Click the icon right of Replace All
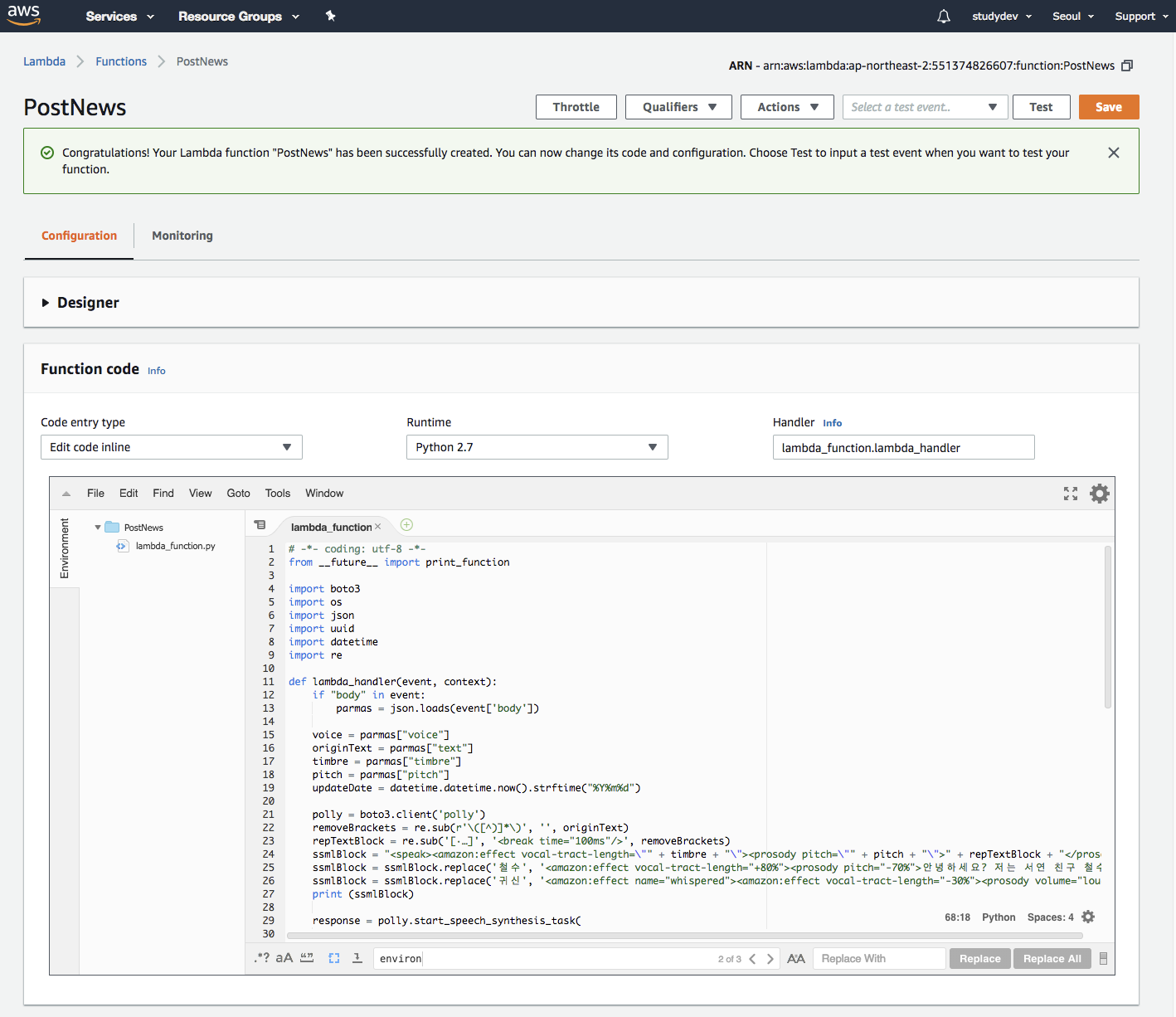This screenshot has height=1017, width=1176. pyautogui.click(x=1103, y=958)
